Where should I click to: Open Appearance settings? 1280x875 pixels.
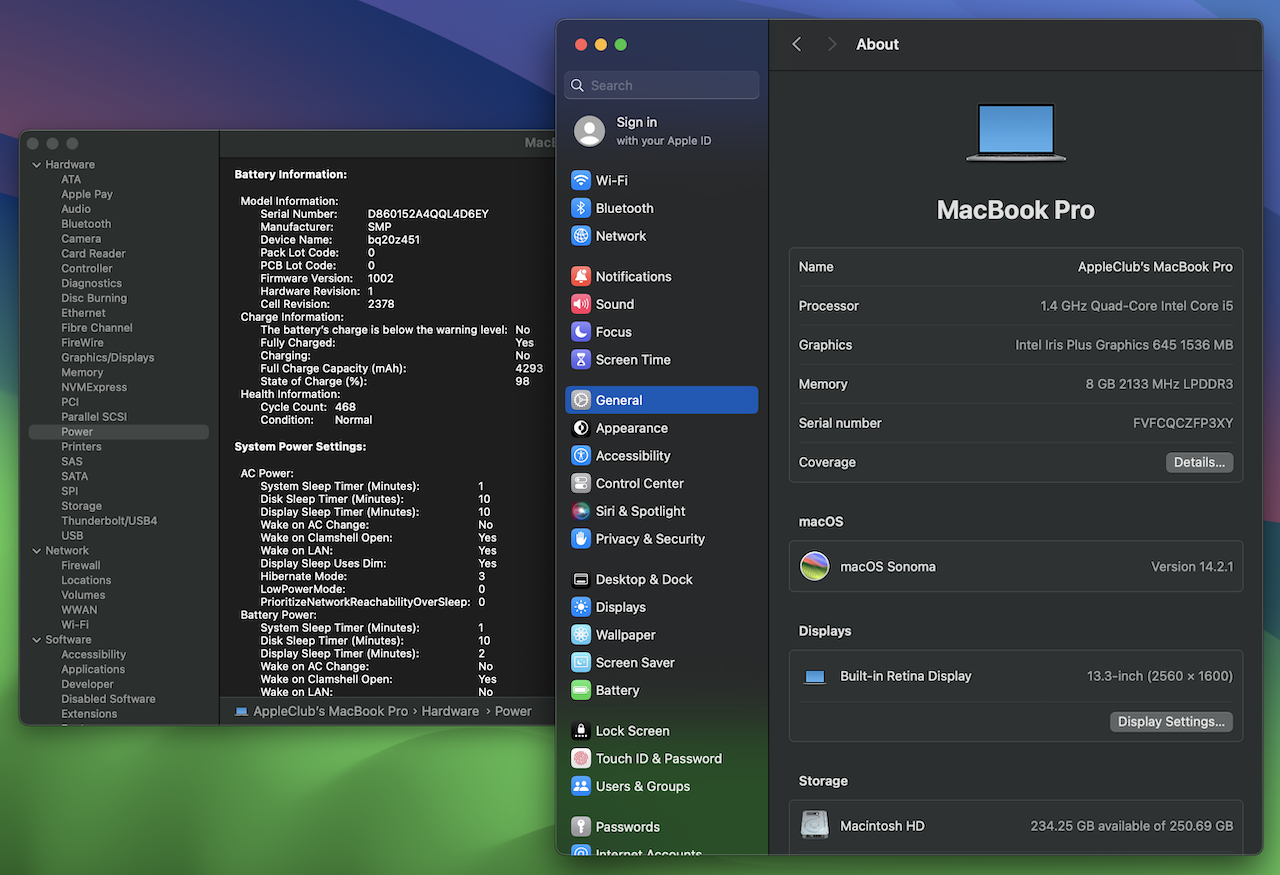click(662, 428)
